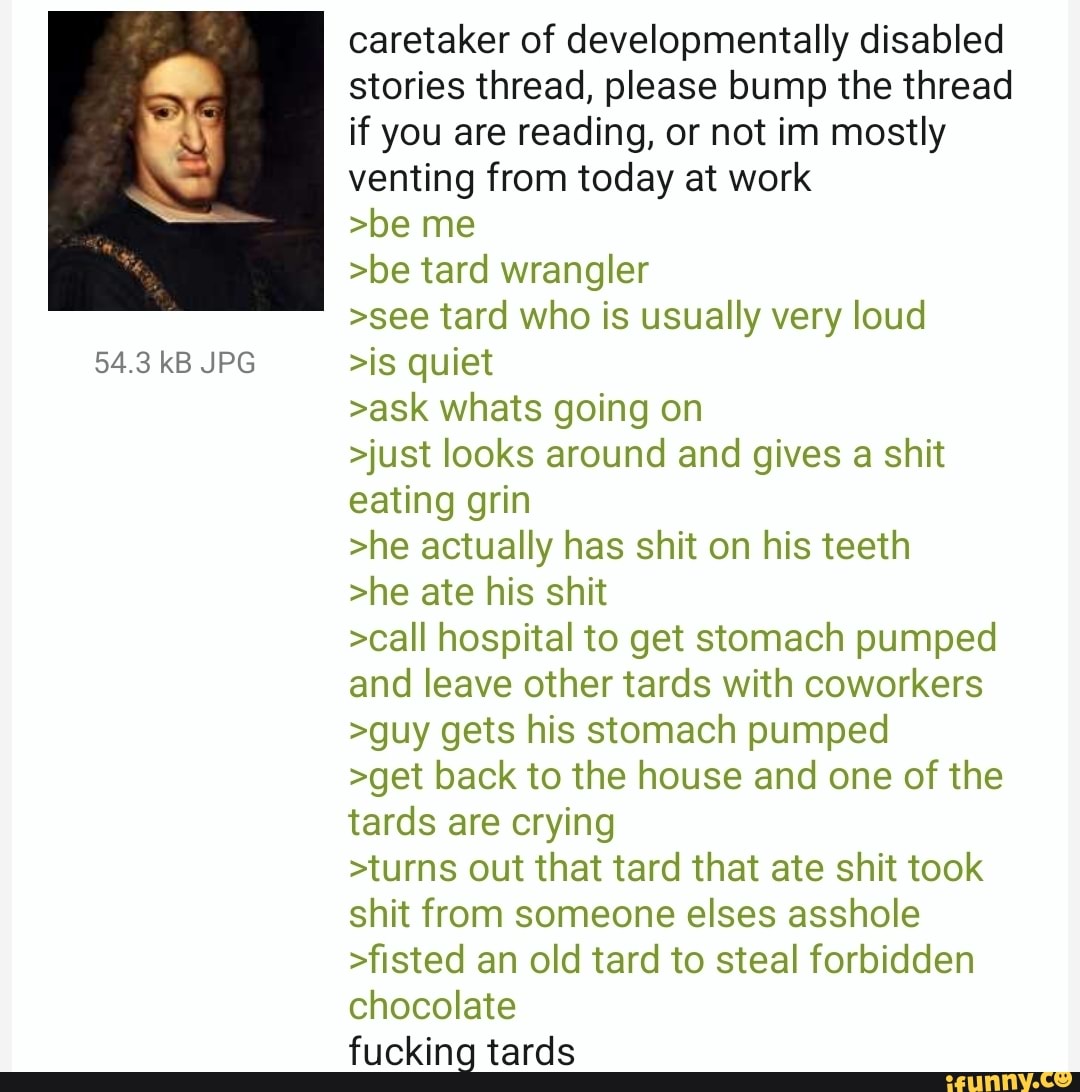Click the ifunny.co watermark logo
Viewport: 1080px width, 1092px height.
point(1010,1082)
